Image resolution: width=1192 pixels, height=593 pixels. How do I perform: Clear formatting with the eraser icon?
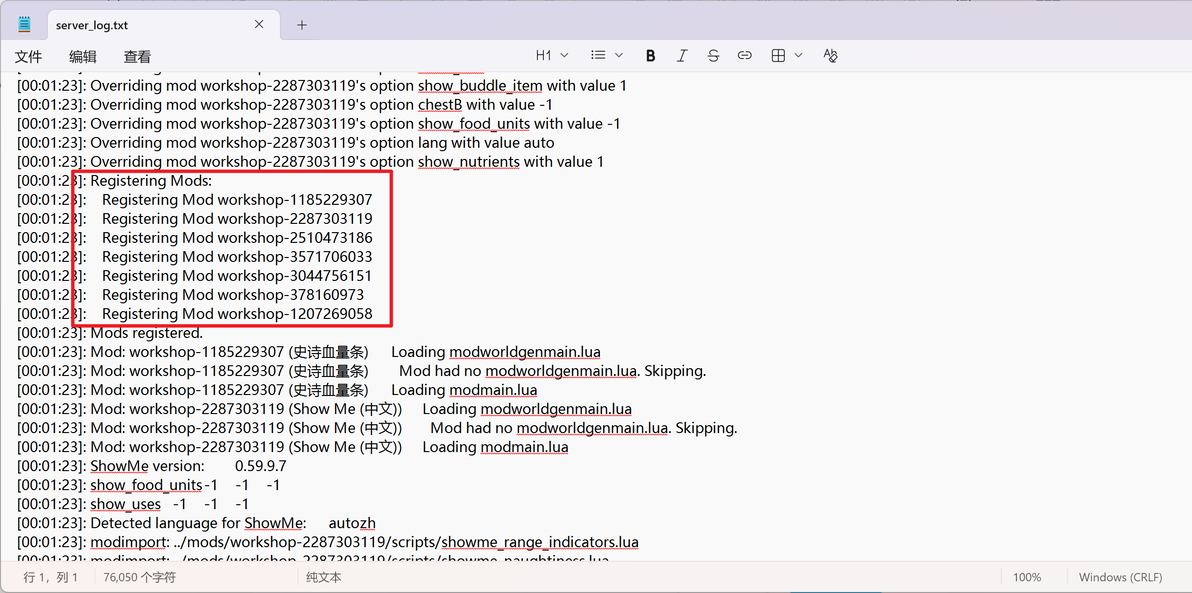coord(831,55)
